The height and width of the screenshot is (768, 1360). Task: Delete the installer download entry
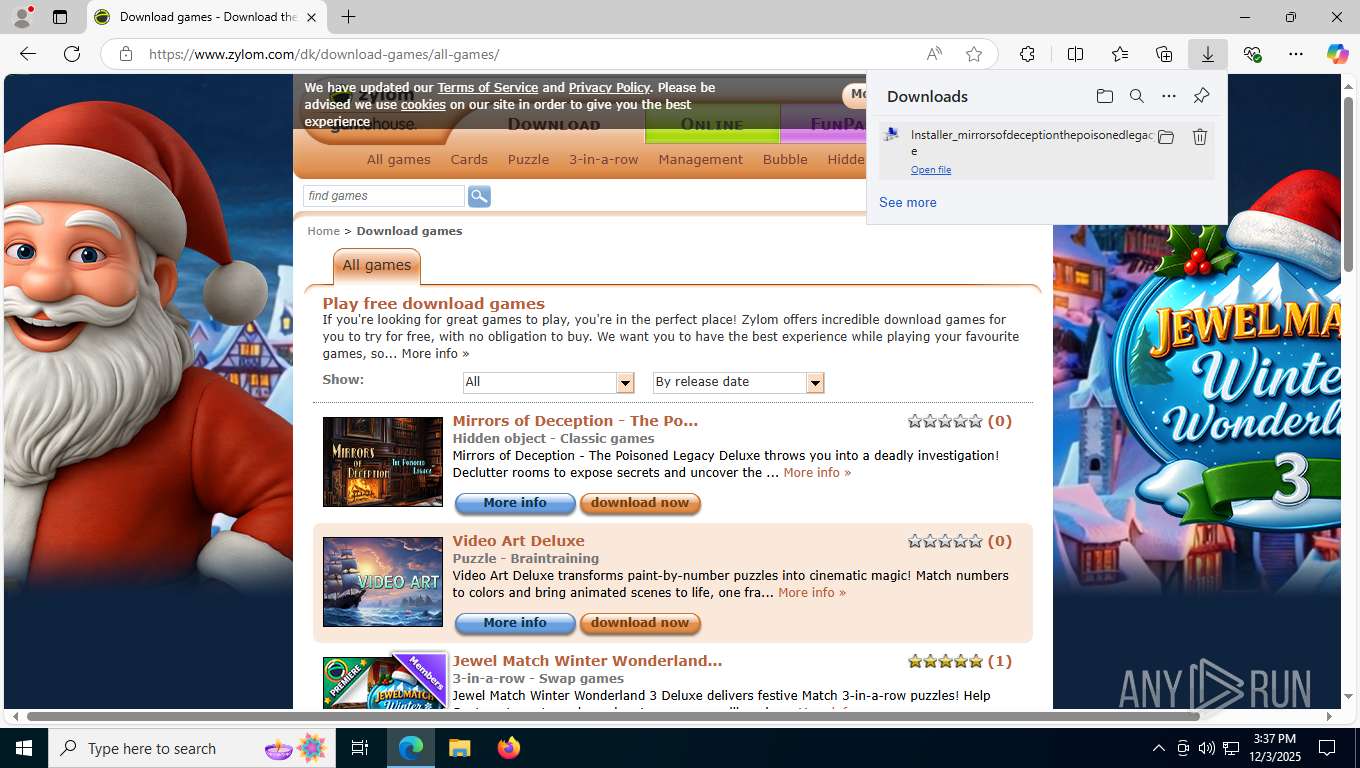coord(1200,137)
